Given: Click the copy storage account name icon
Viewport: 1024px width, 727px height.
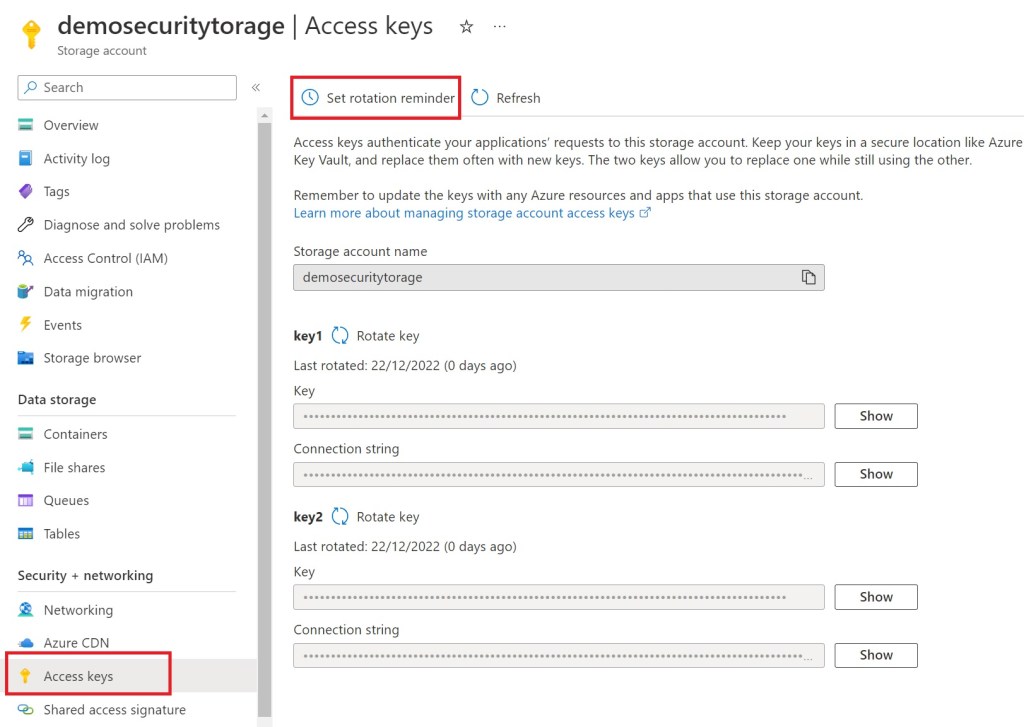Looking at the screenshot, I should (x=809, y=277).
